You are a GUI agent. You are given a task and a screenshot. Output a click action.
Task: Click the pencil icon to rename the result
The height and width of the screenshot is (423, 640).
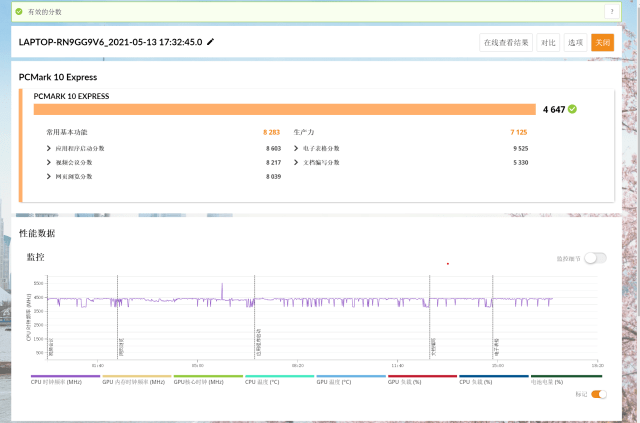click(x=210, y=42)
